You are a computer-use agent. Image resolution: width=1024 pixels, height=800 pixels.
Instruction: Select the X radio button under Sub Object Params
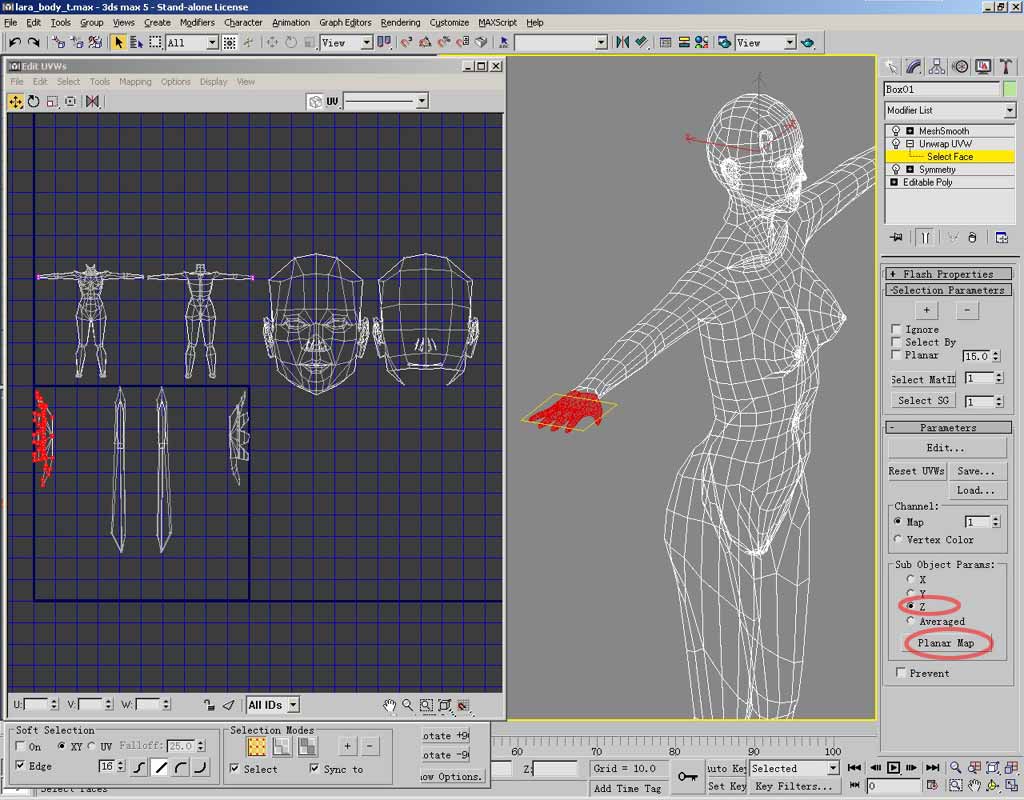(x=909, y=579)
